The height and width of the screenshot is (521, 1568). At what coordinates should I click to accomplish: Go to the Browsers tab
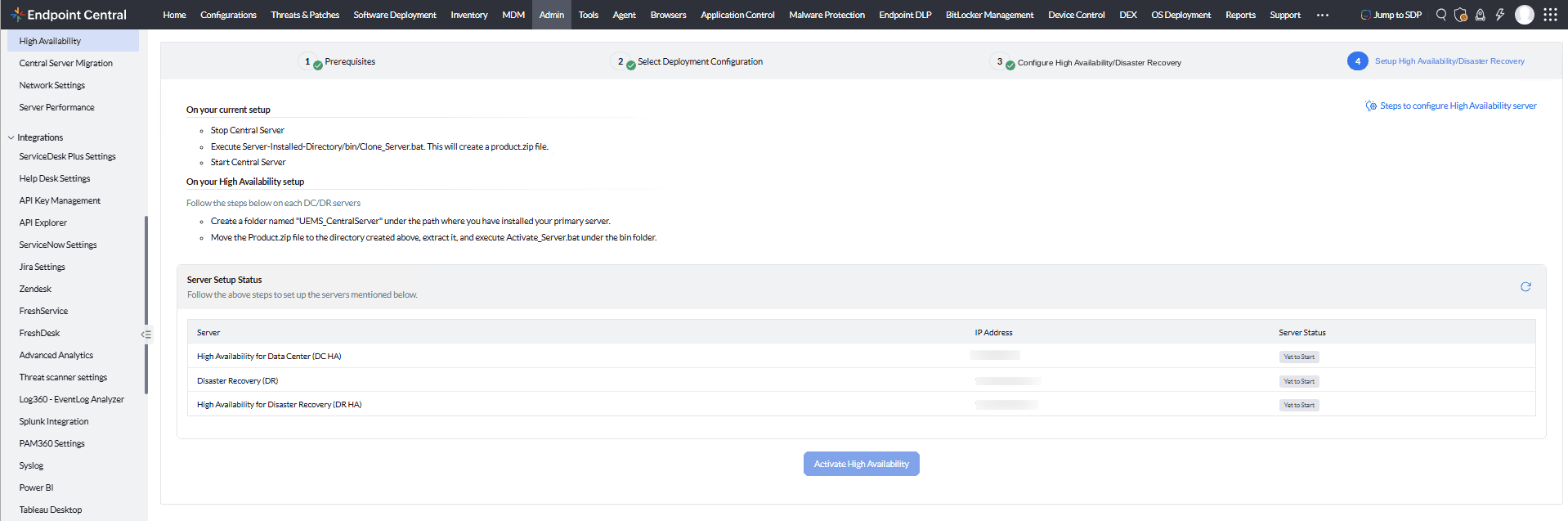tap(668, 15)
